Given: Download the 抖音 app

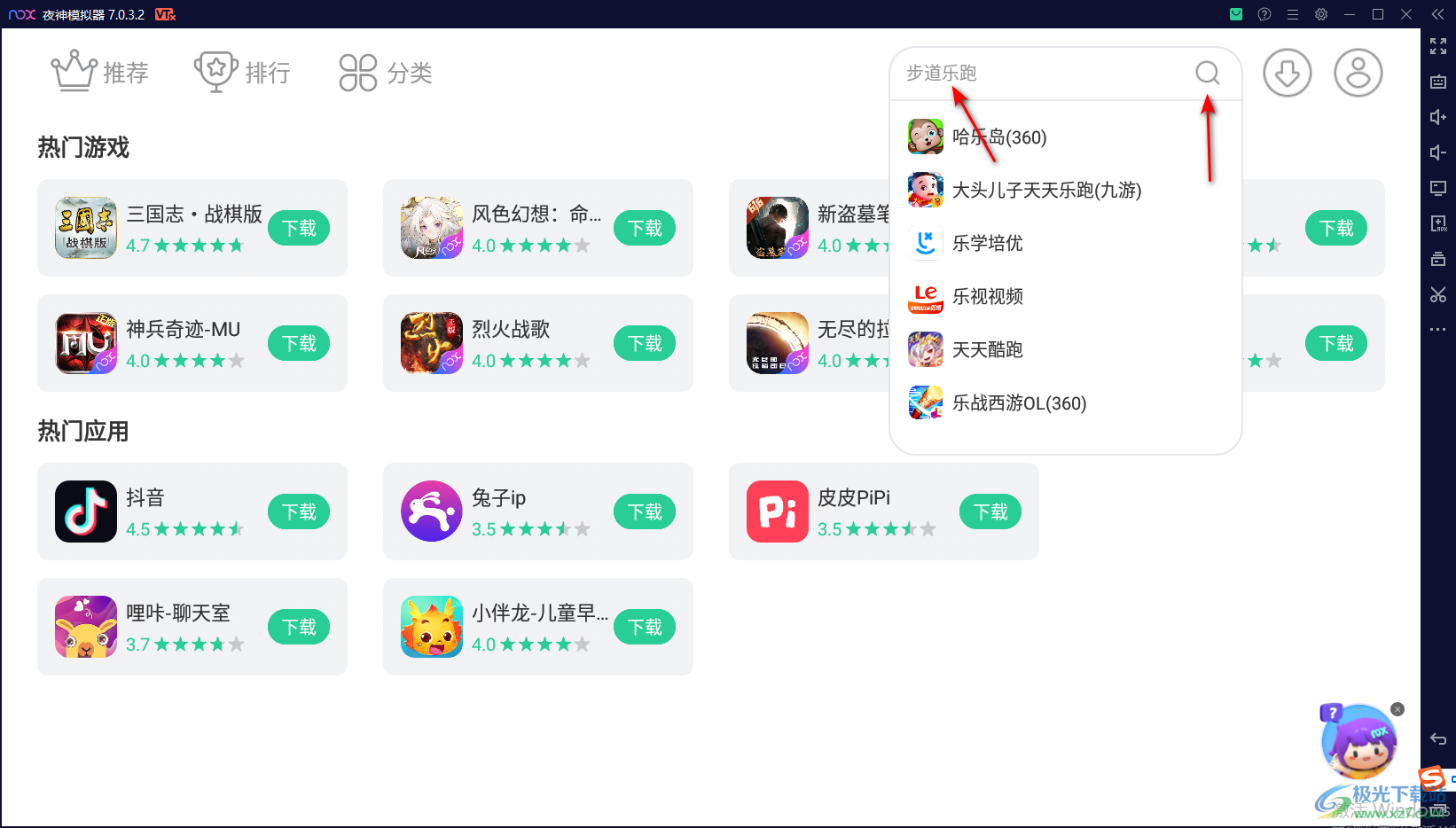Looking at the screenshot, I should (x=299, y=512).
